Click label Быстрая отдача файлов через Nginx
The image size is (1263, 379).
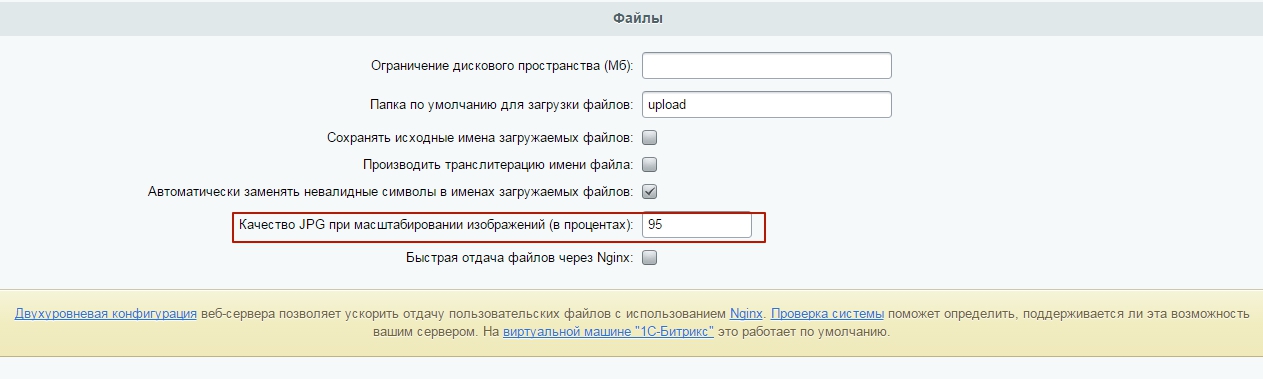click(x=520, y=258)
